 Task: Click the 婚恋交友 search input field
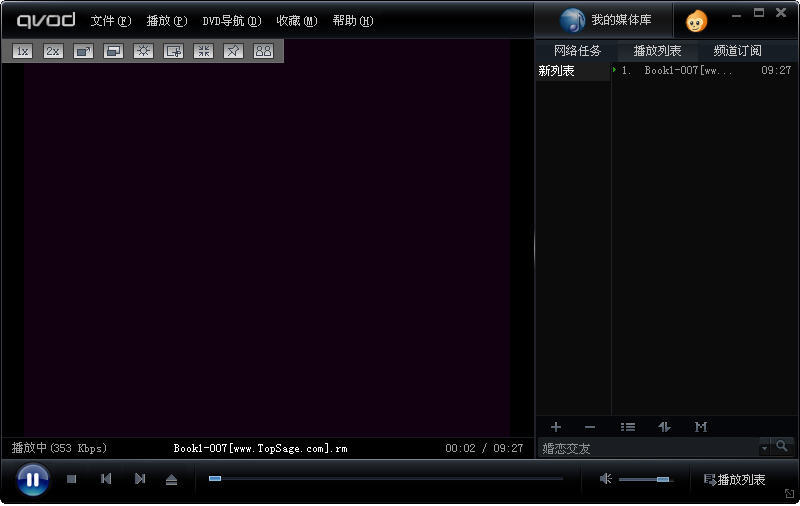pos(648,448)
